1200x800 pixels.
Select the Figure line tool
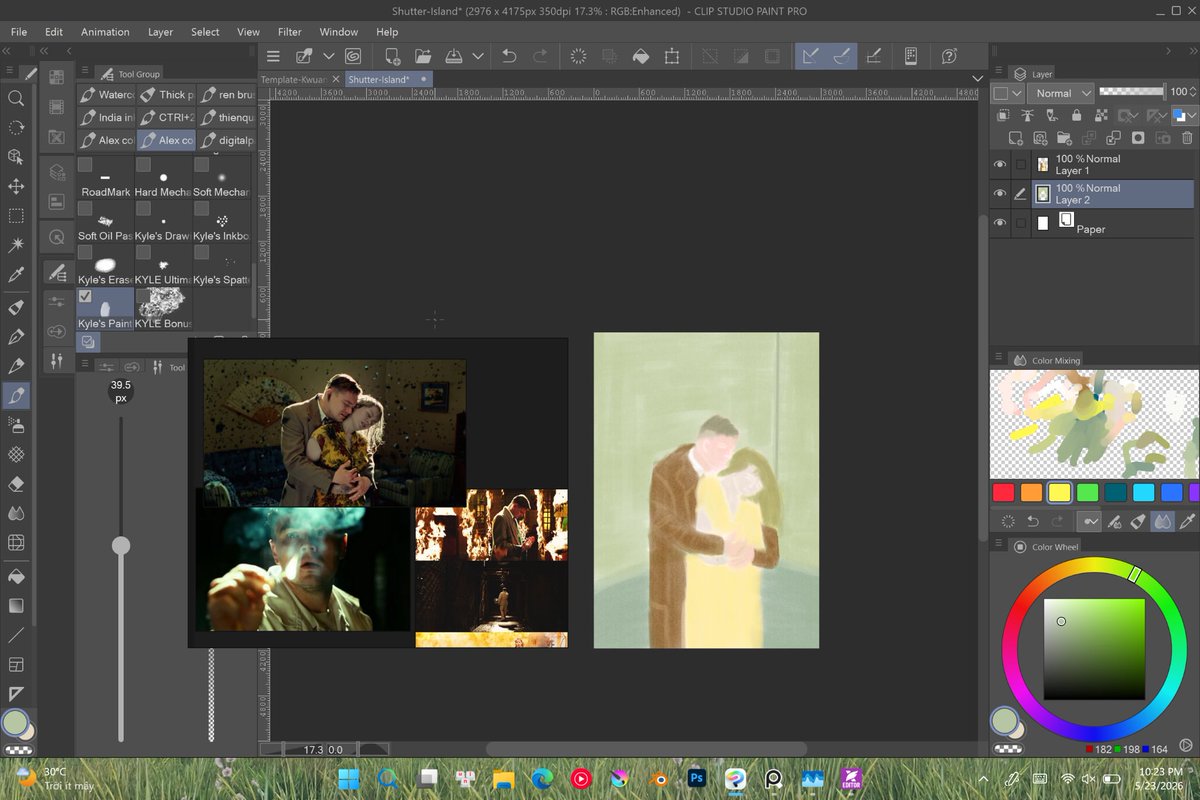pyautogui.click(x=16, y=635)
